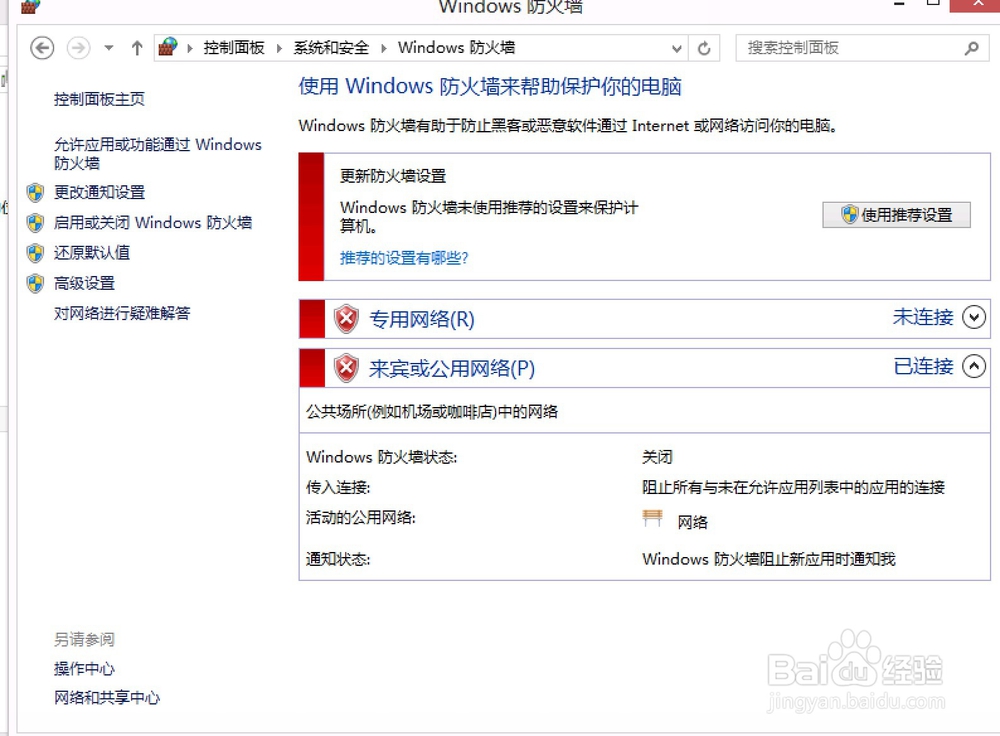
Task: Collapse the 来宾或公用网络(P) section
Action: 975,366
